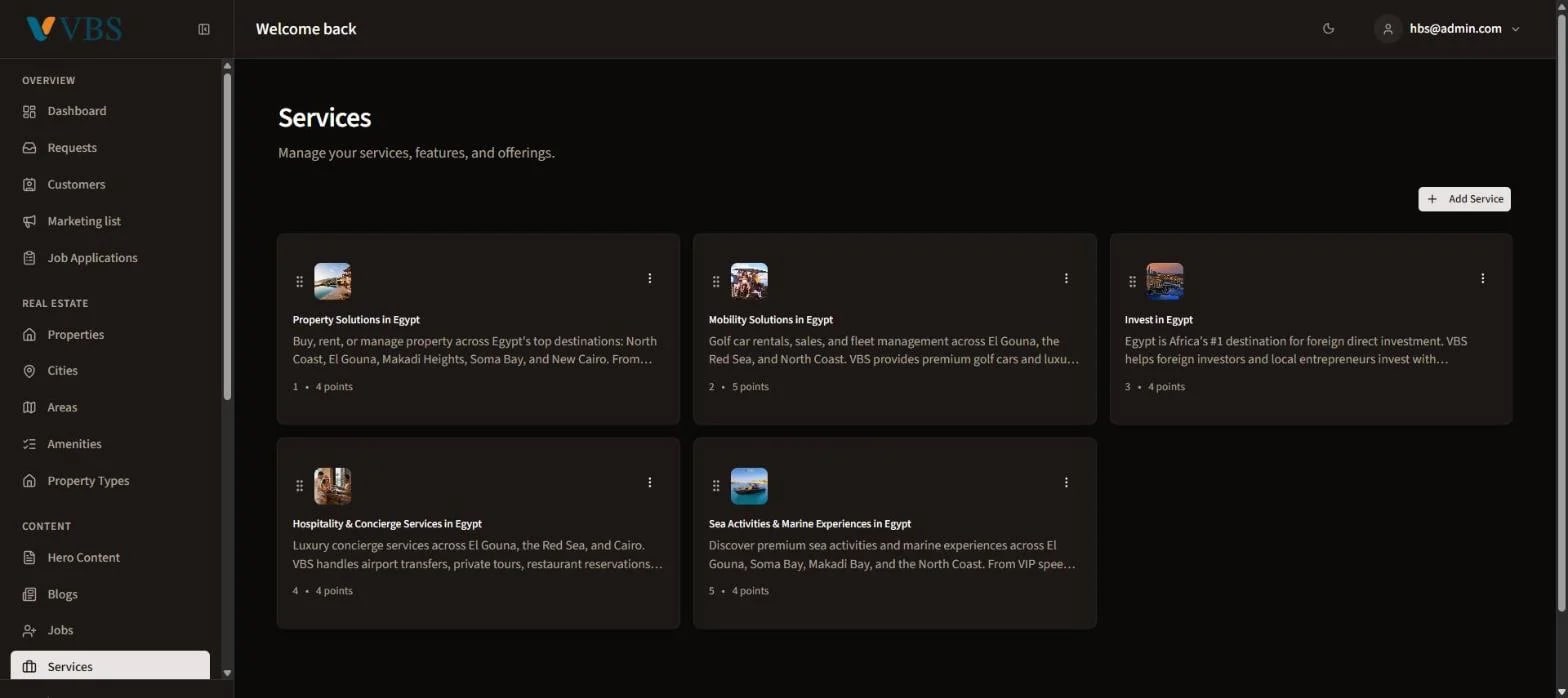Click the Hero Content document icon
This screenshot has width=1568, height=698.
[29, 557]
